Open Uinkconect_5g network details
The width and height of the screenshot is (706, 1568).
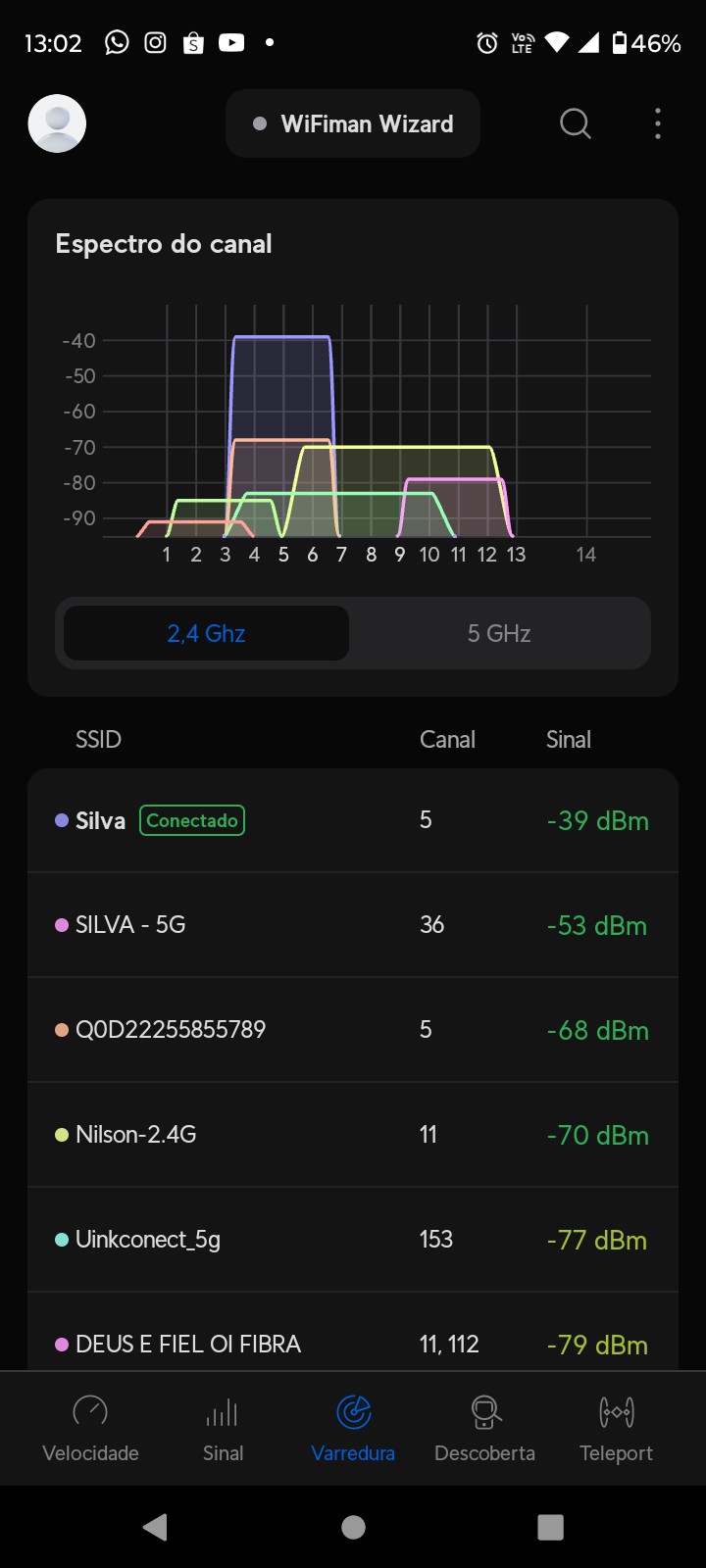click(353, 1240)
